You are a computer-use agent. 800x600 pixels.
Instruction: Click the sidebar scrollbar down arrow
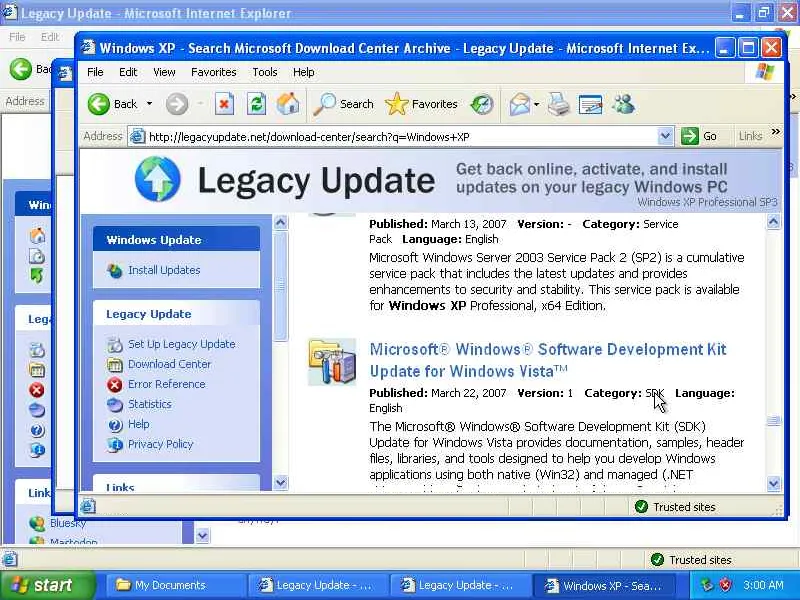point(281,482)
